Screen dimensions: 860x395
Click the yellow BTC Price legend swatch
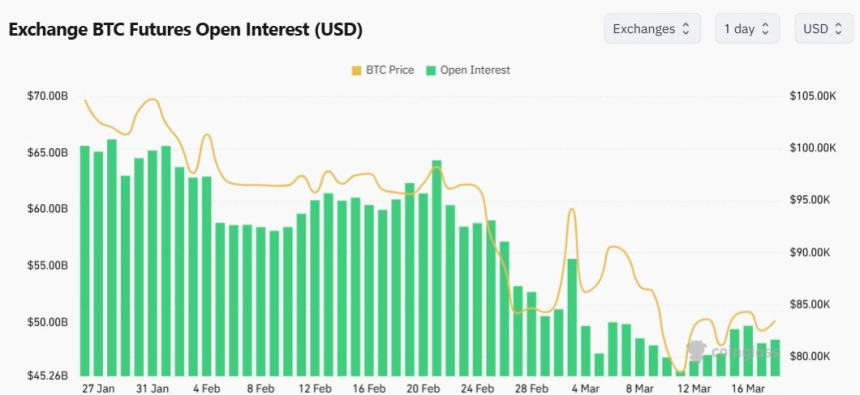click(x=357, y=71)
